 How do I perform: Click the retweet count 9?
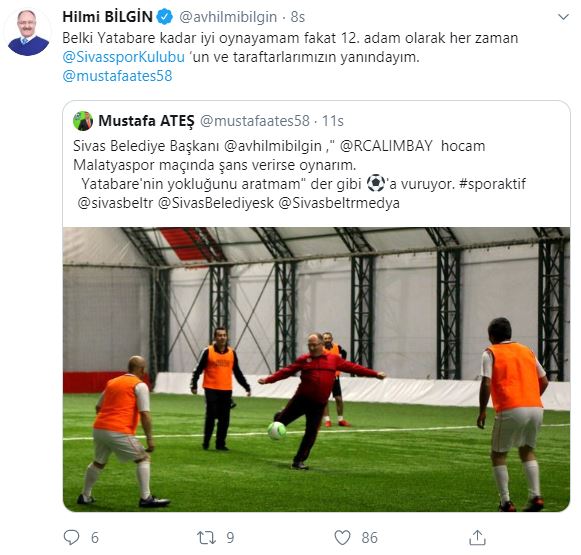tap(230, 538)
